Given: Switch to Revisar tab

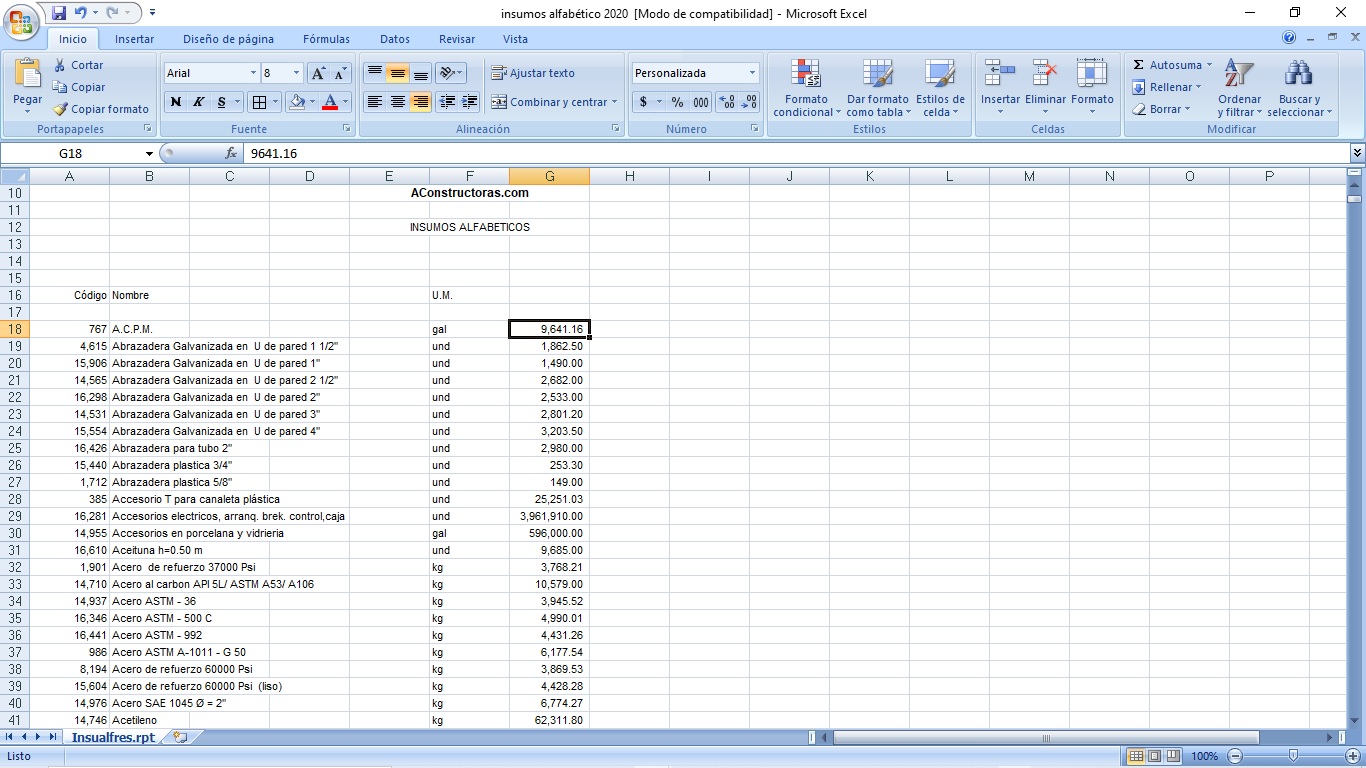Looking at the screenshot, I should [457, 39].
